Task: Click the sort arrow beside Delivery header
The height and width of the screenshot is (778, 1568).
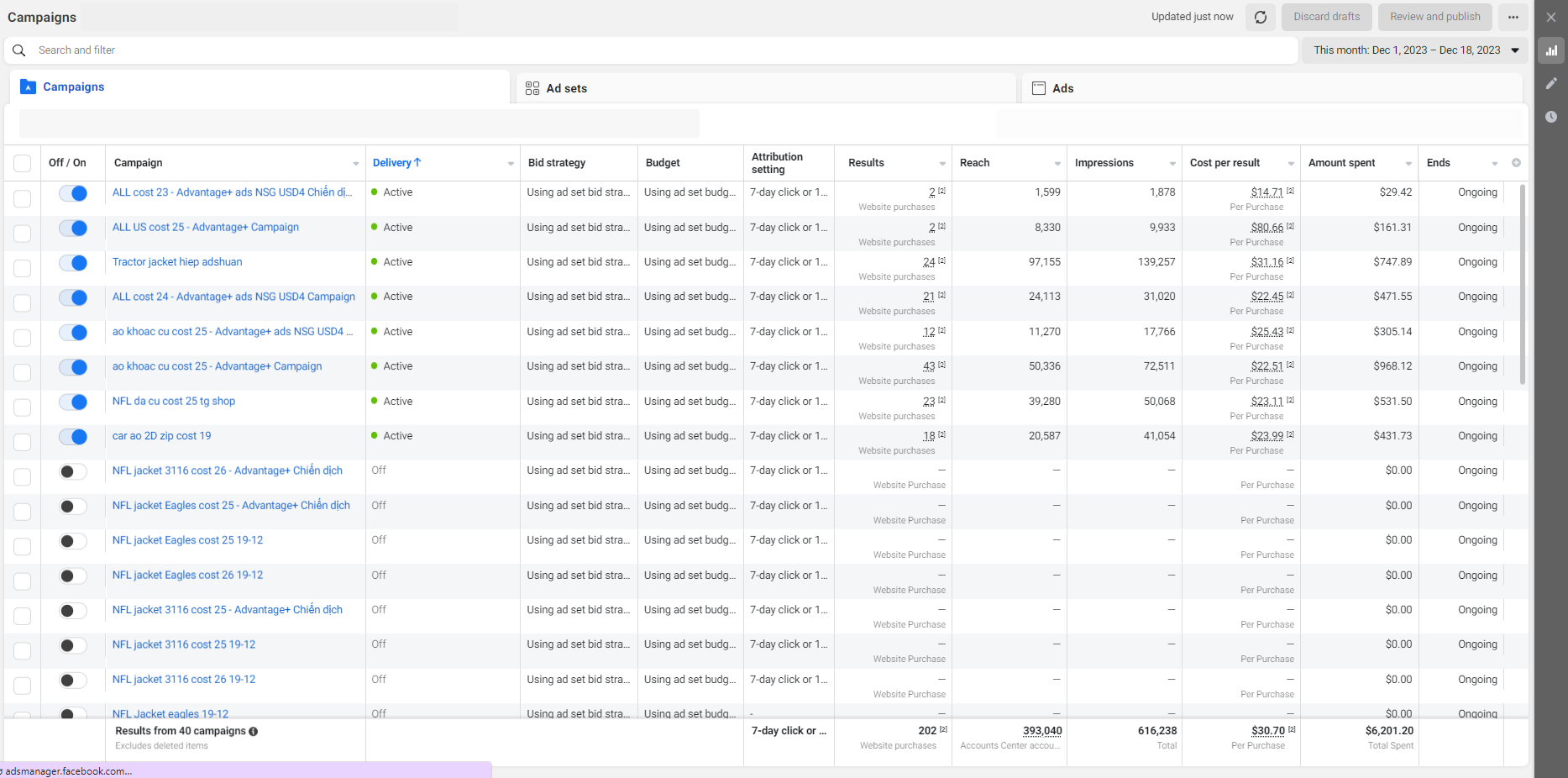Action: [417, 162]
